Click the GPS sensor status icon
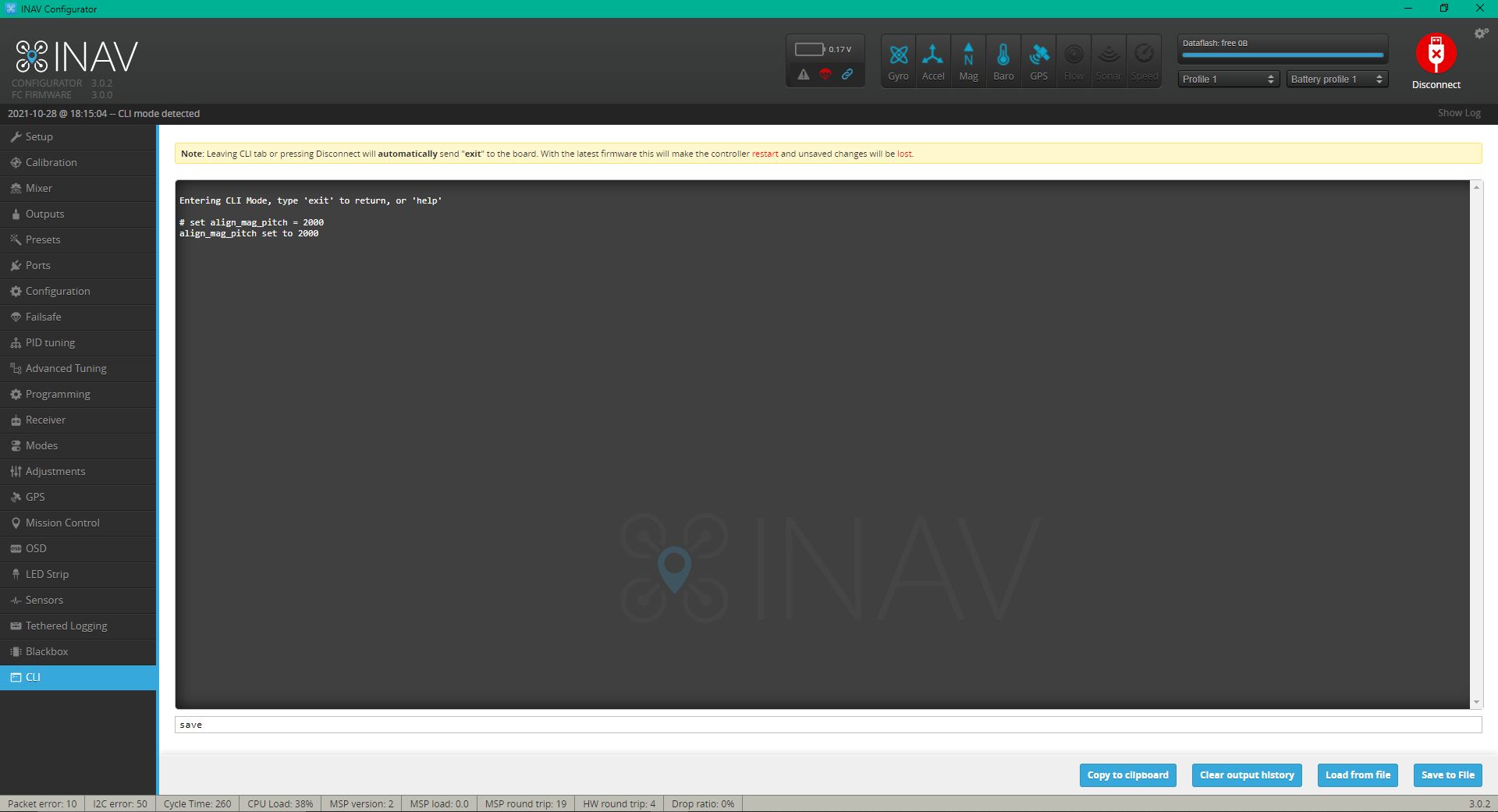Image resolution: width=1498 pixels, height=812 pixels. click(x=1038, y=61)
